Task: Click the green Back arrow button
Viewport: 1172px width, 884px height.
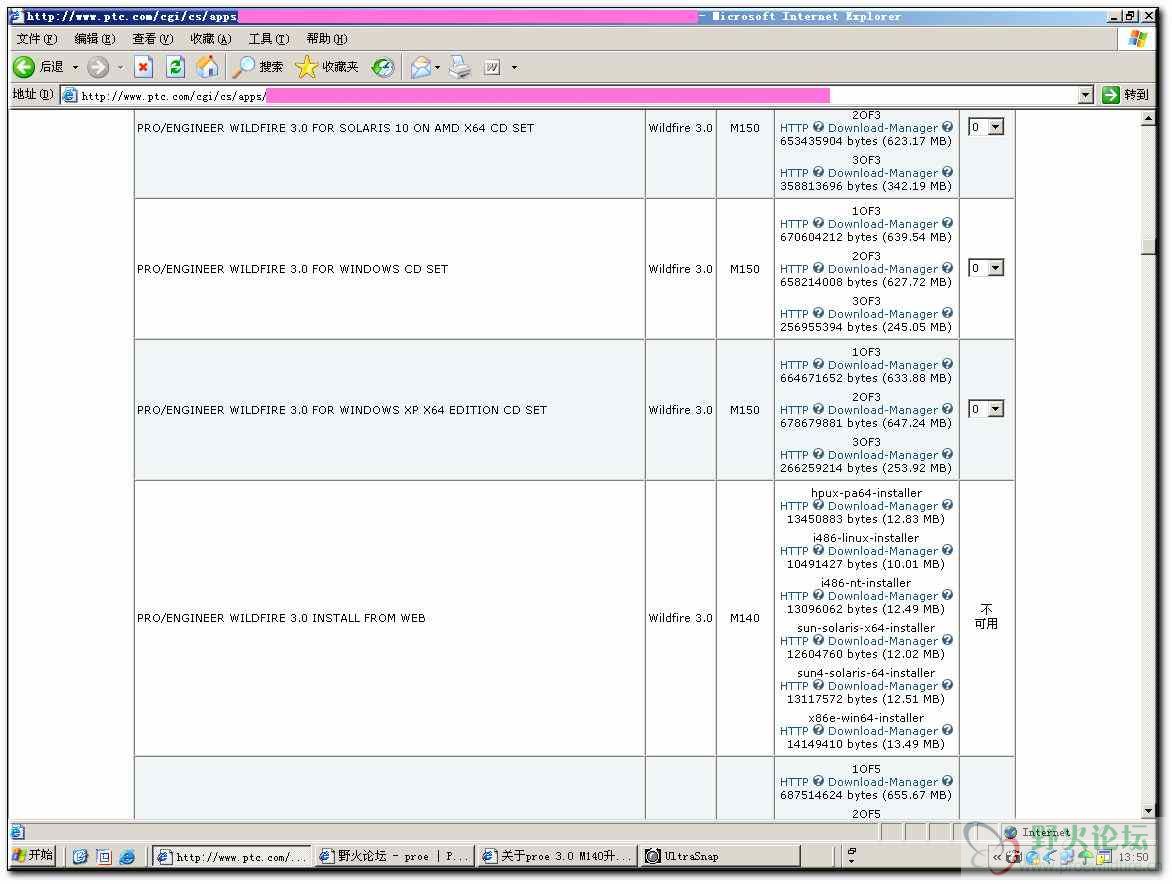Action: tap(24, 67)
